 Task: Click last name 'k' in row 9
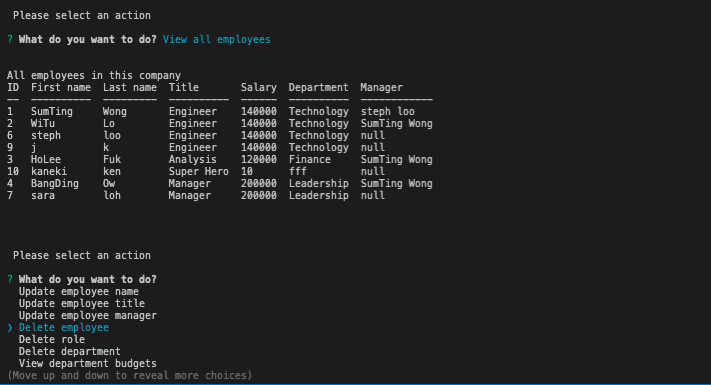(106, 147)
